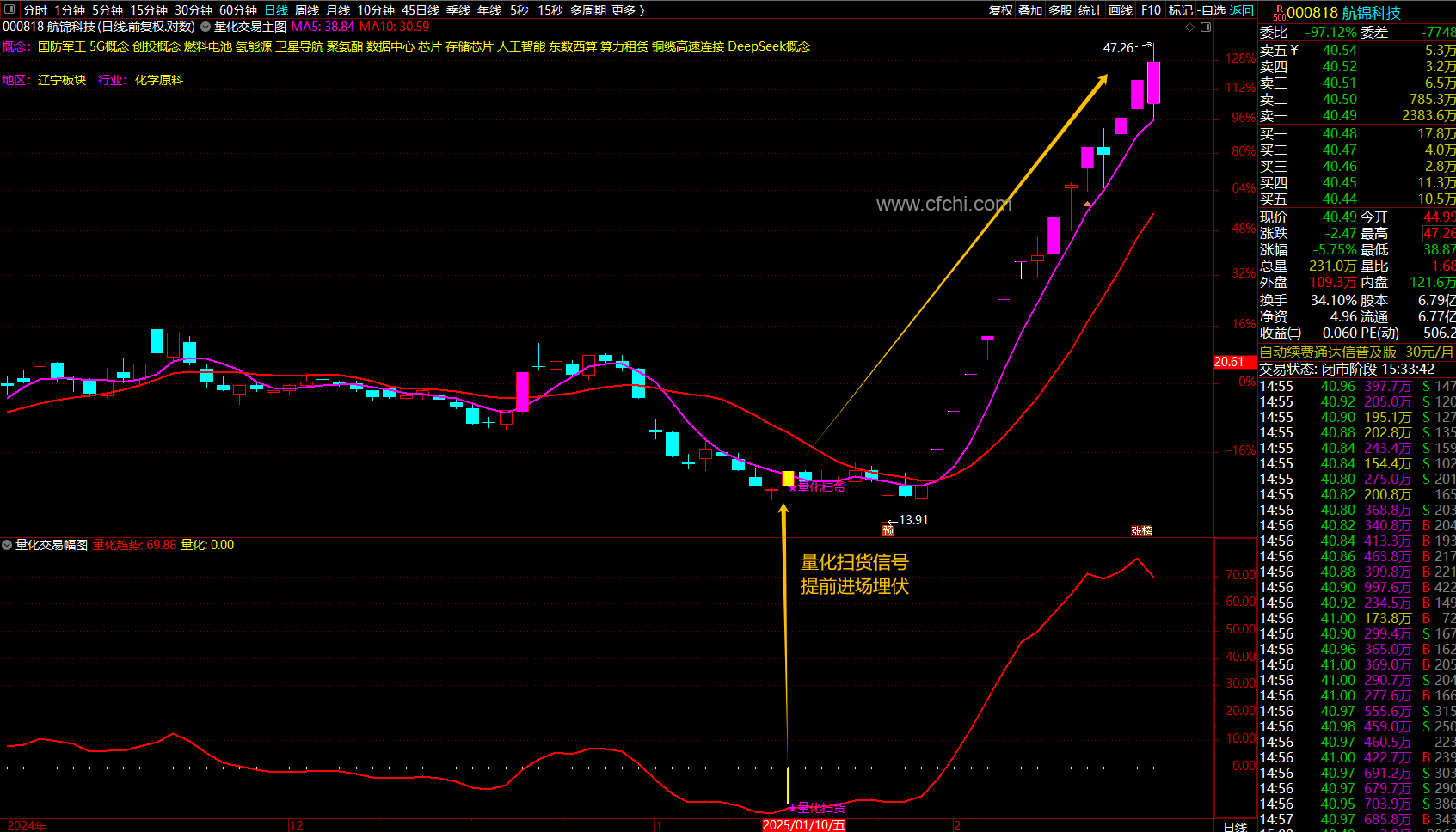Viewport: 1456px width, 832px height.
Task: Select the 45日线 period tab
Action: 421,10
